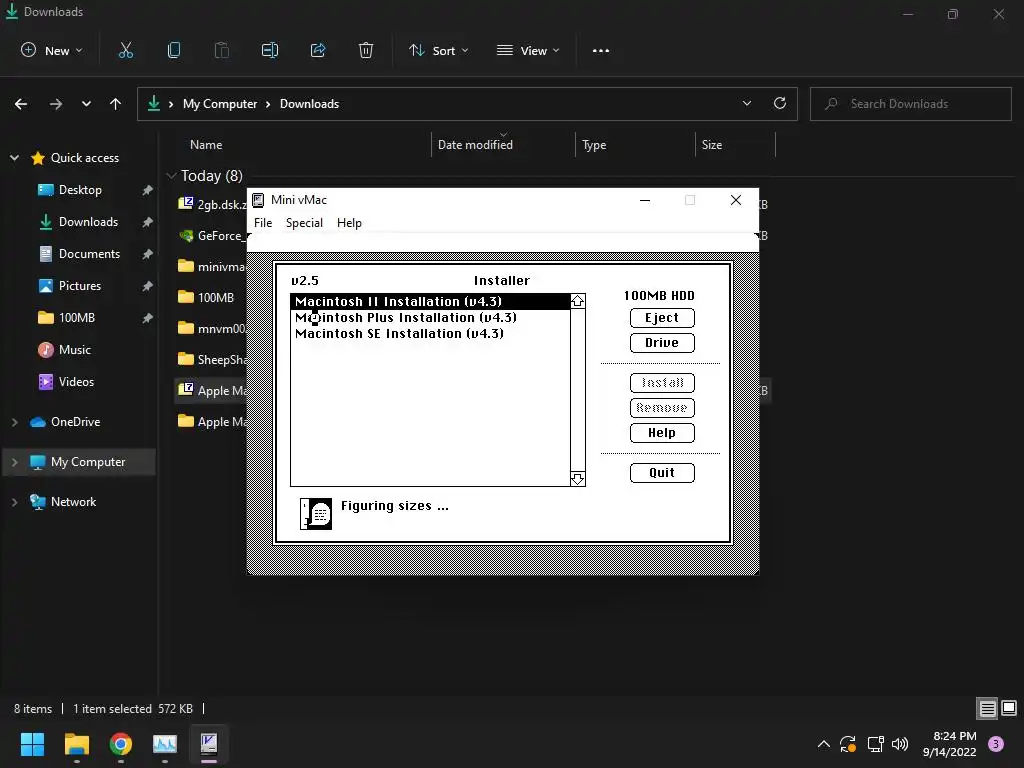Open Pictures in Quick access sidebar
This screenshot has height=768, width=1024.
[x=80, y=286]
